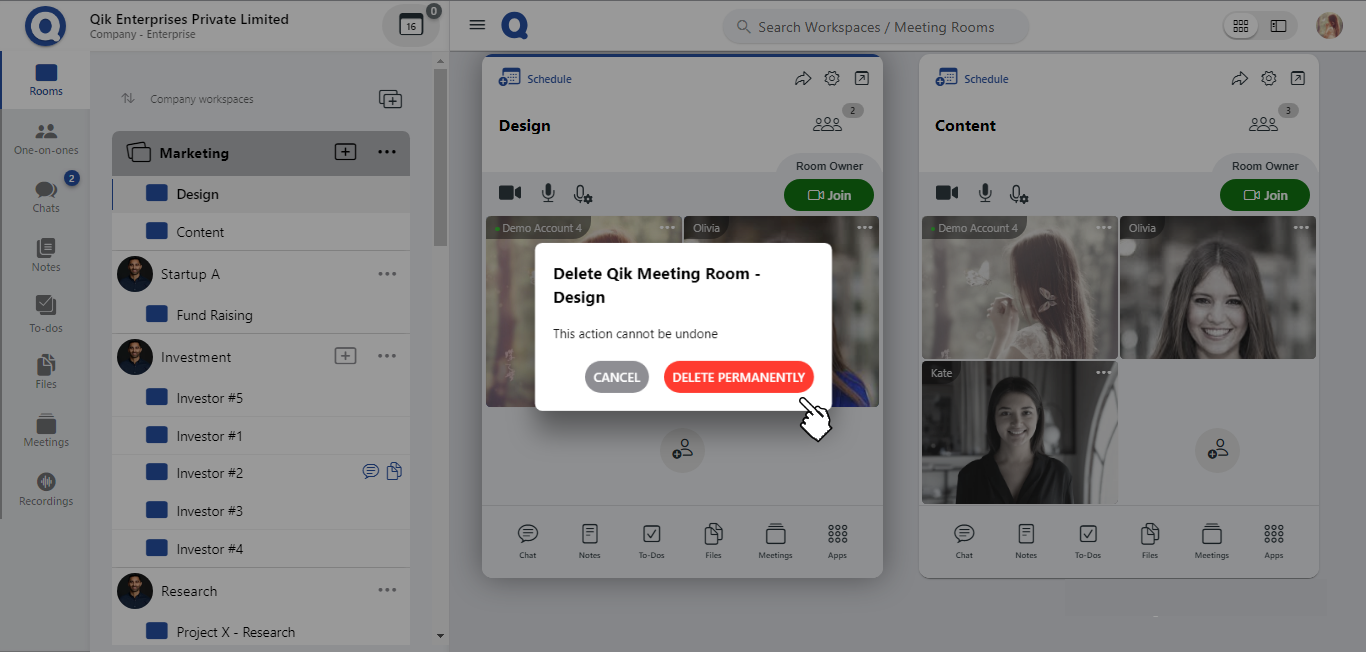
Task: Select Fund Raising room in list
Action: pyautogui.click(x=214, y=315)
